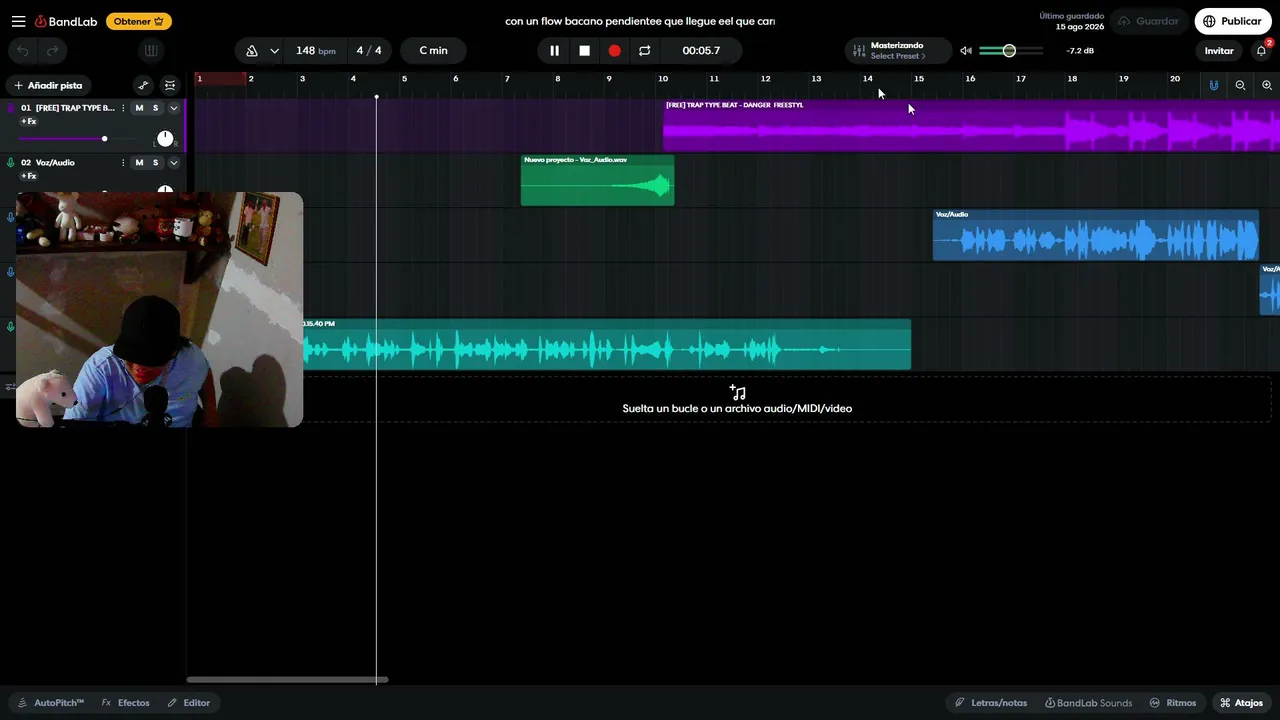Solo track 02 with S button
This screenshot has height=720, width=1280.
(155, 163)
